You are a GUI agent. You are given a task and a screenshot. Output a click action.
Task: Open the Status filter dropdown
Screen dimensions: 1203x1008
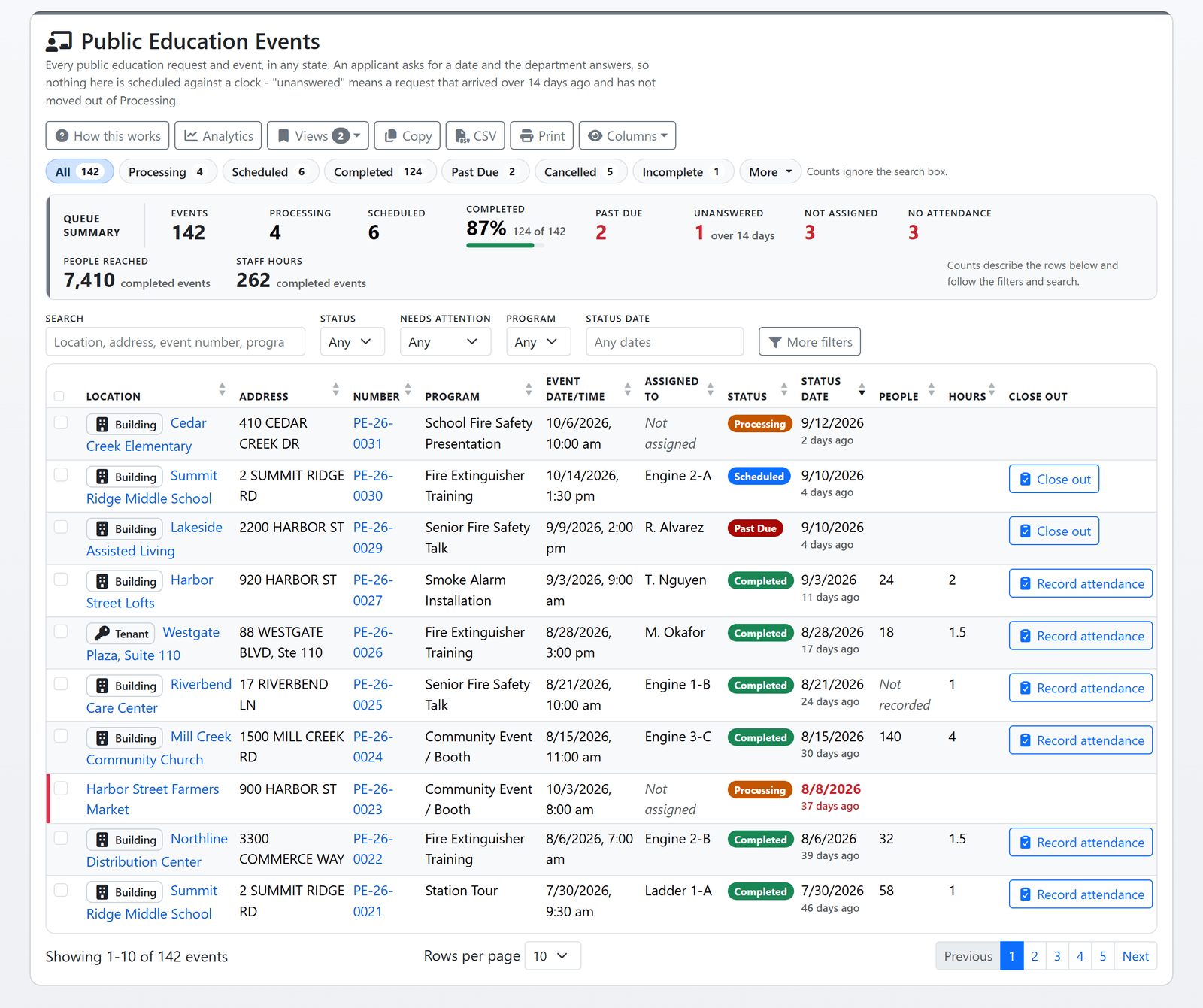(352, 342)
